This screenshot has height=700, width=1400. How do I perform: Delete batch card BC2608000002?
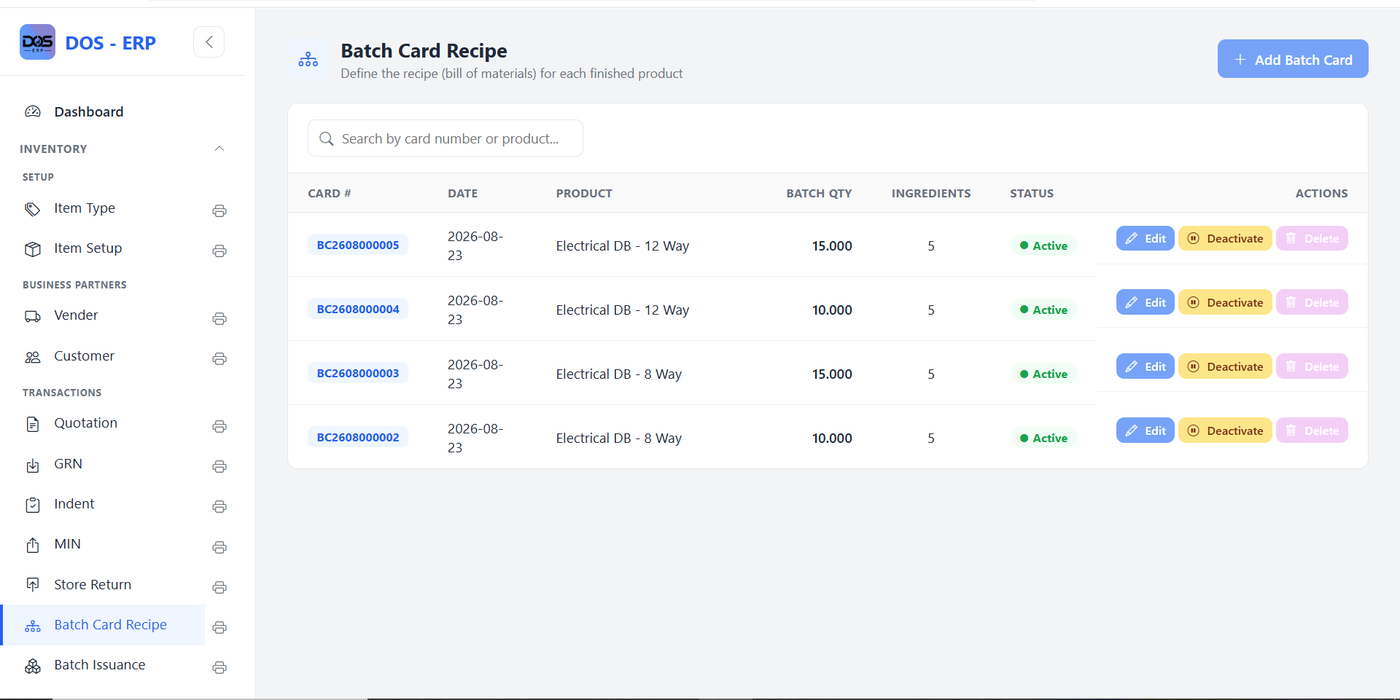(1312, 430)
